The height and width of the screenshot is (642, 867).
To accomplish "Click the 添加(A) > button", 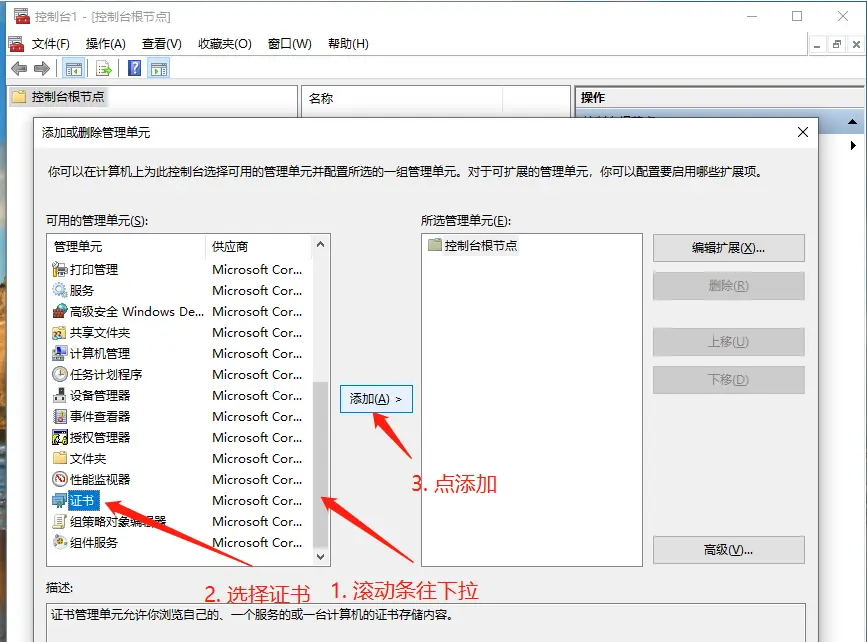I will tap(377, 399).
